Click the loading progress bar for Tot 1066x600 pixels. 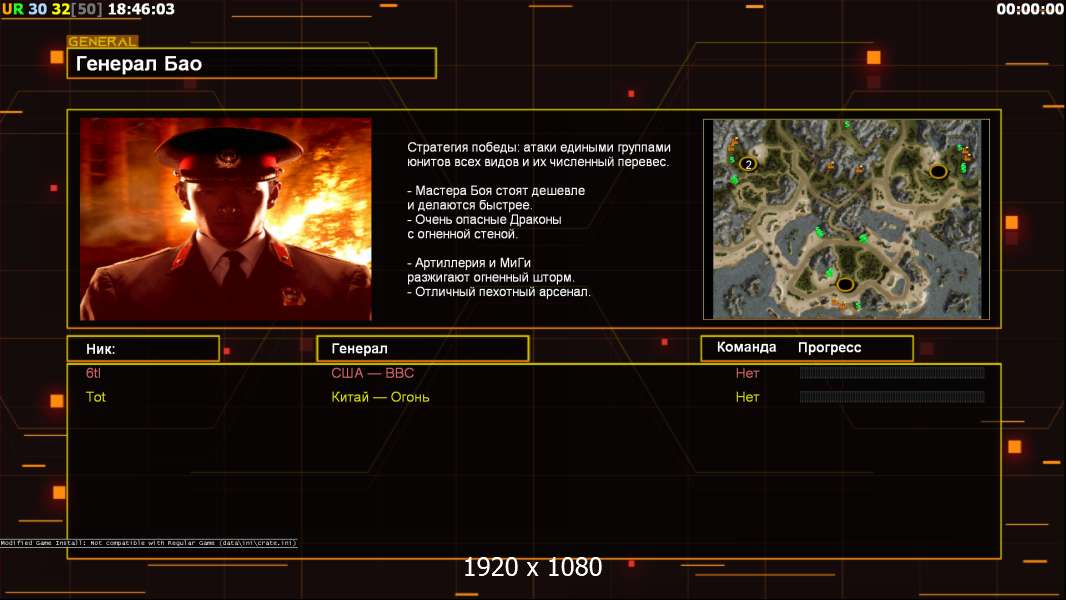pos(892,396)
